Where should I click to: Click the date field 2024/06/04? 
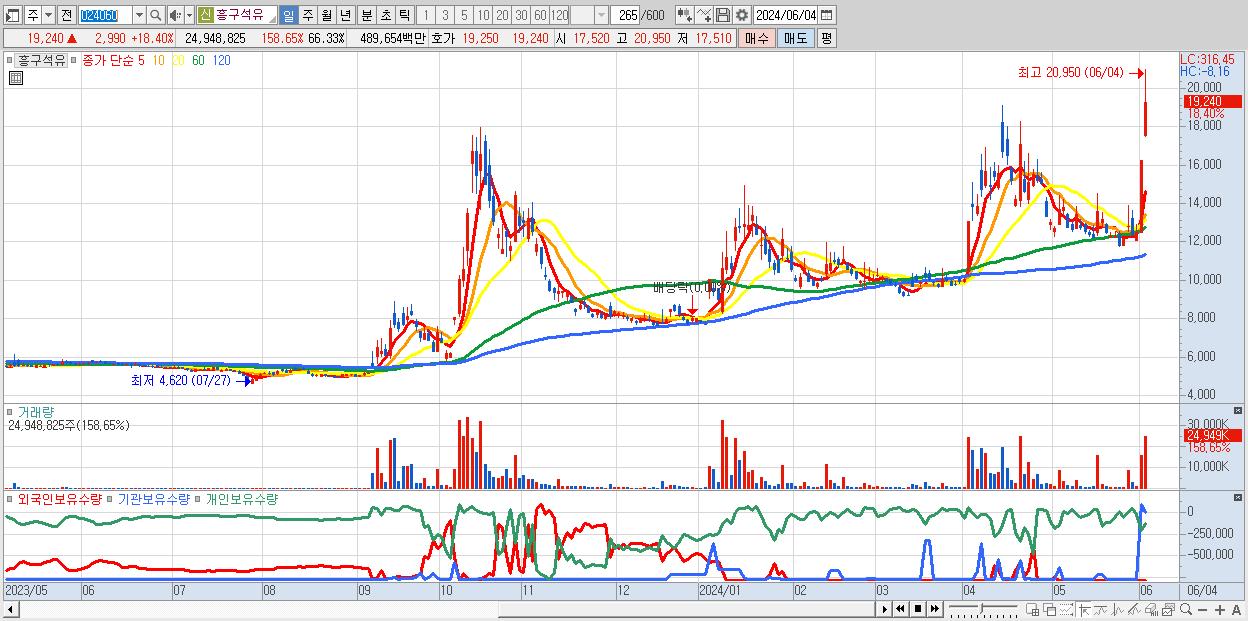(x=786, y=15)
